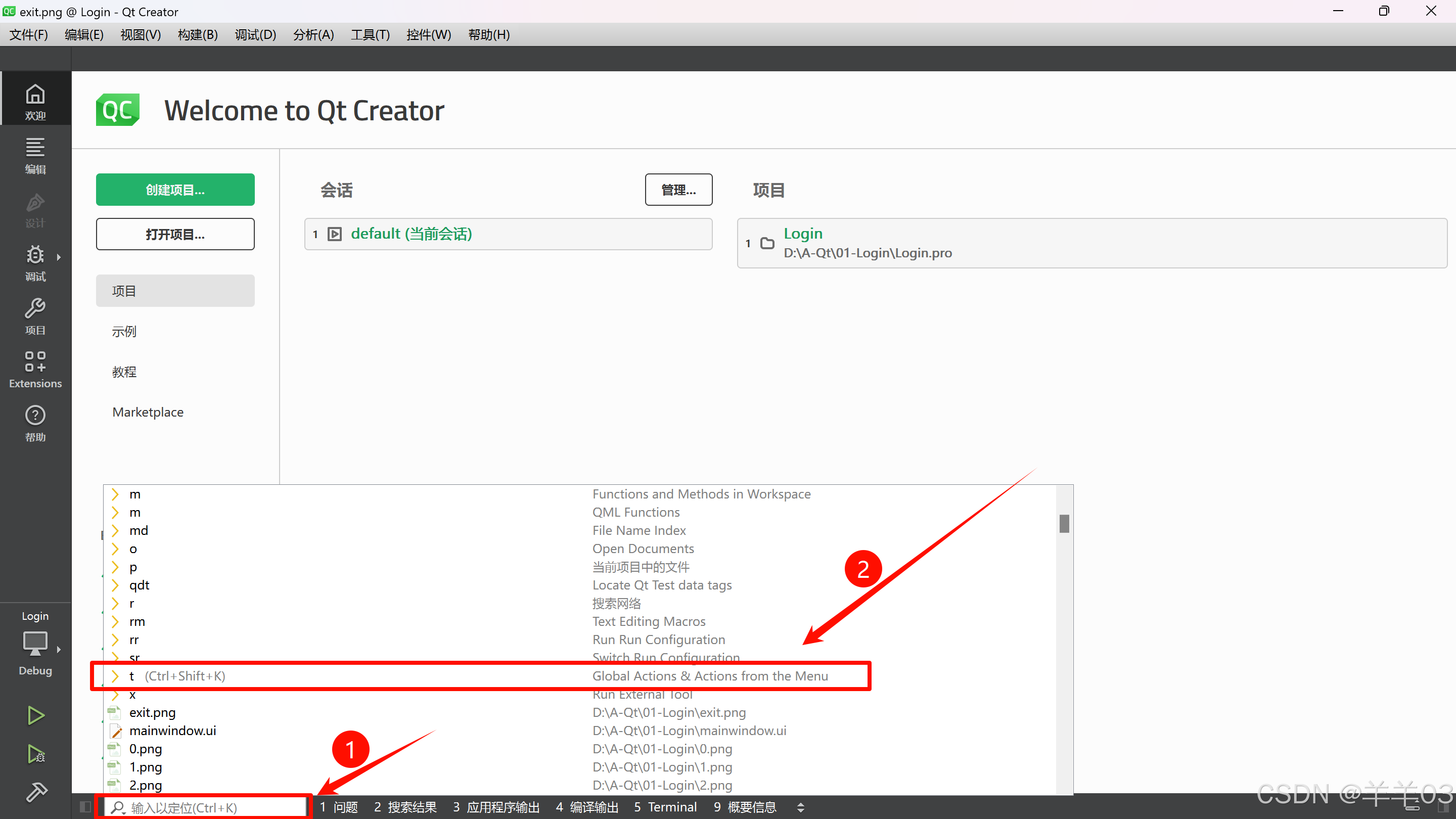The height and width of the screenshot is (819, 1456).
Task: Open the Login project link
Action: [x=803, y=234]
